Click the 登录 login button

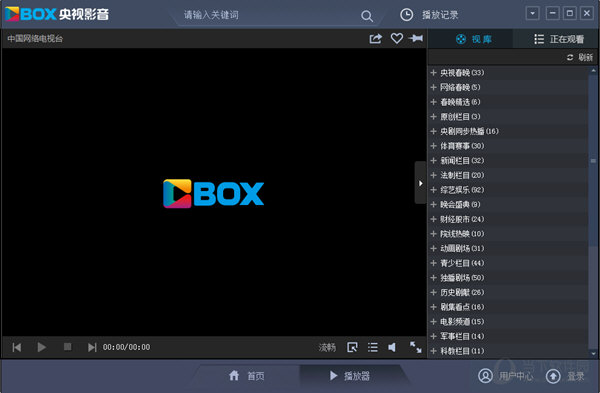565,376
